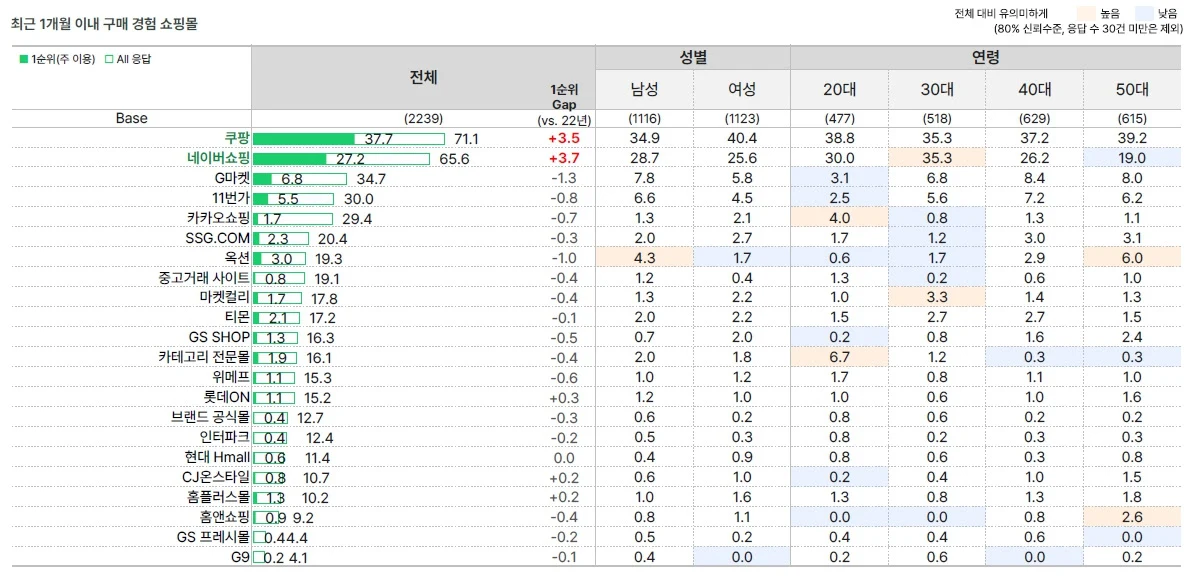Click the 50대 base count (615)

(x=1132, y=119)
